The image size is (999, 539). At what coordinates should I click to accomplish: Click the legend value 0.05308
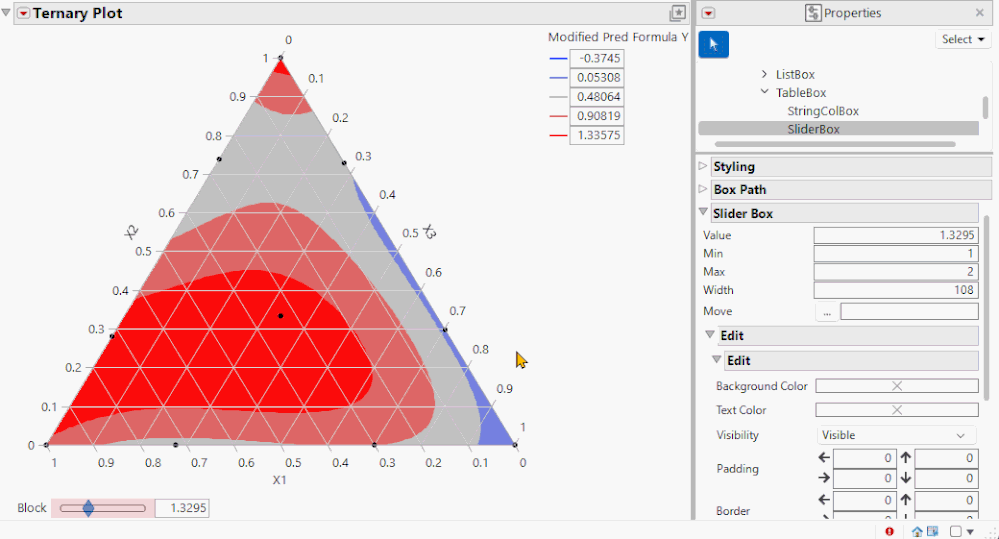pos(596,77)
